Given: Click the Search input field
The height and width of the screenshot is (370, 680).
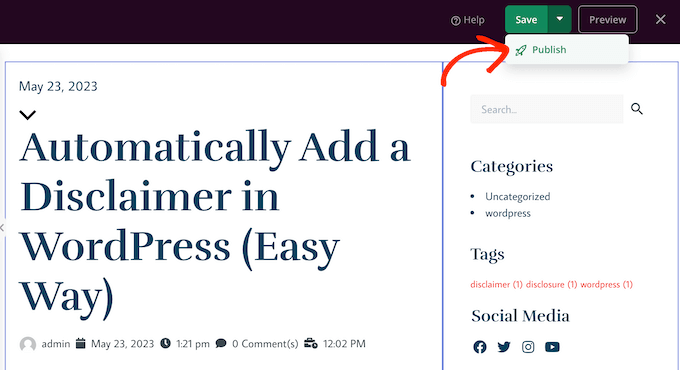Looking at the screenshot, I should pos(547,109).
